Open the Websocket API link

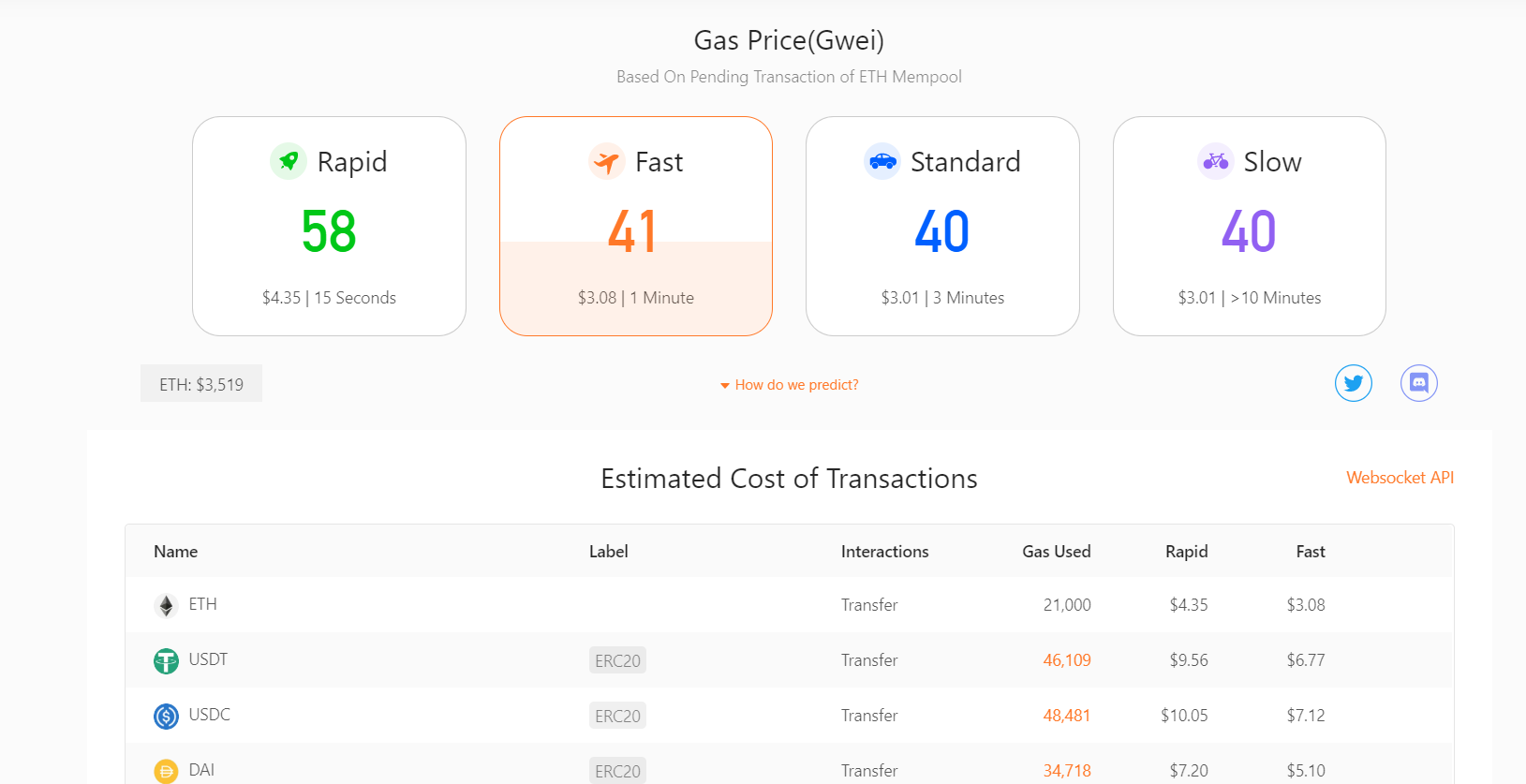[1400, 478]
